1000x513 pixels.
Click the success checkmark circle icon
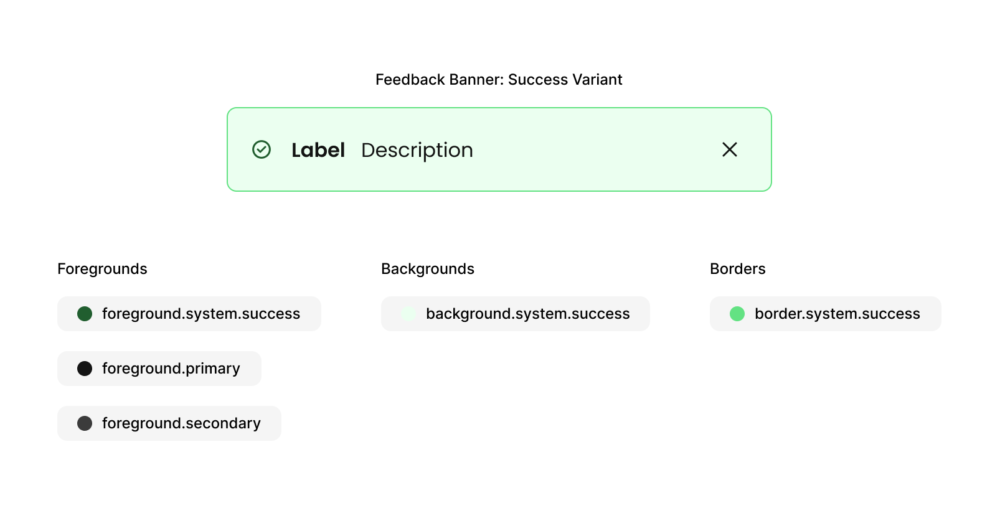tap(261, 150)
